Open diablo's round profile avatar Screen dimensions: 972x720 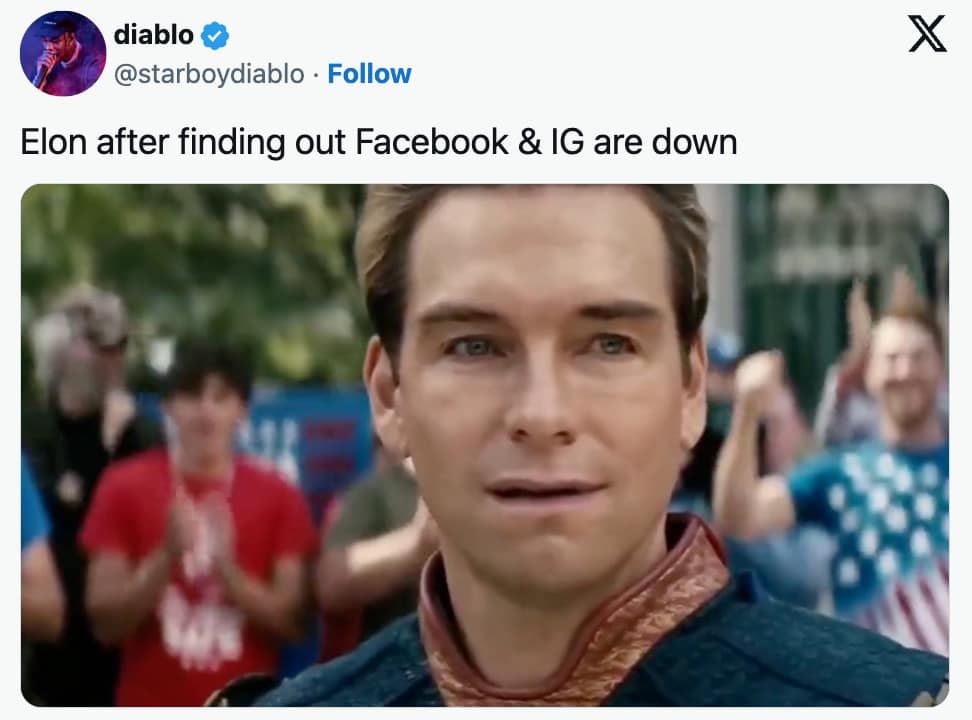(x=63, y=53)
